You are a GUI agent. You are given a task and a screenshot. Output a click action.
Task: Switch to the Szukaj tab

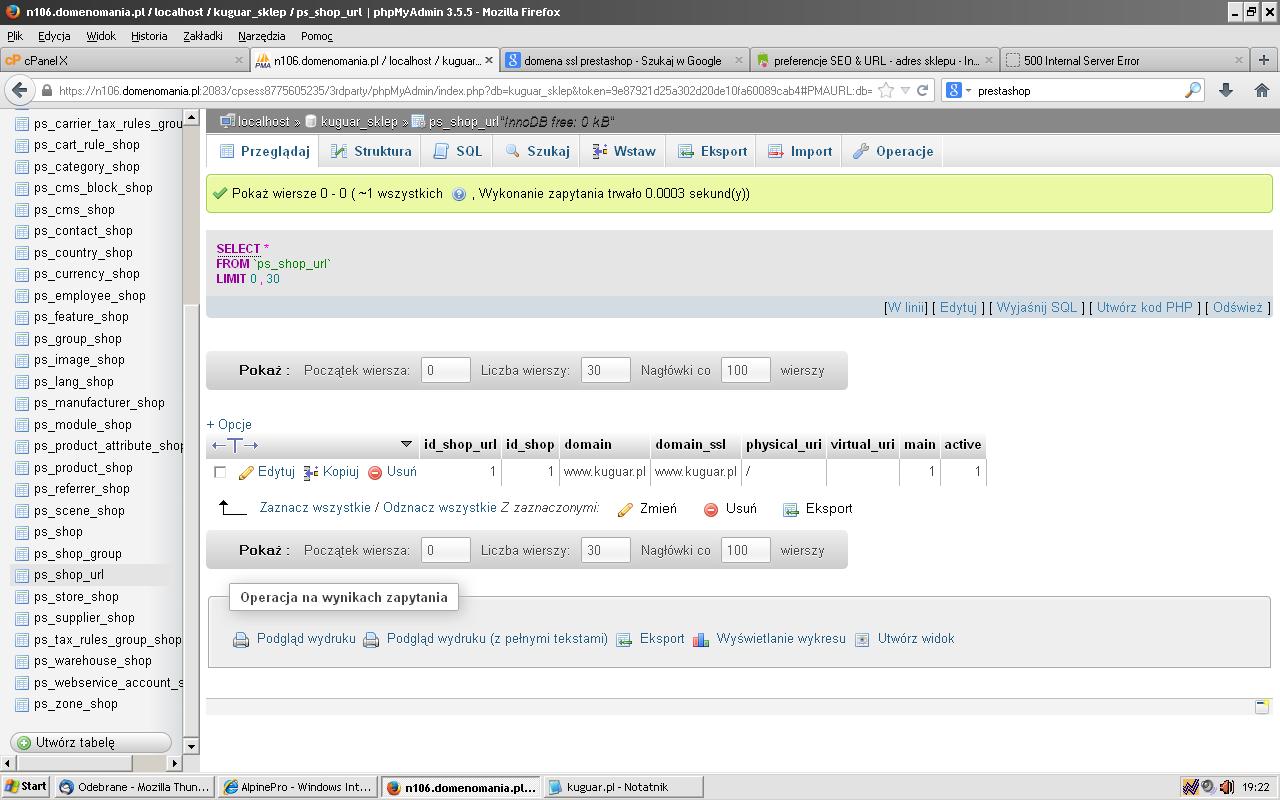[537, 151]
